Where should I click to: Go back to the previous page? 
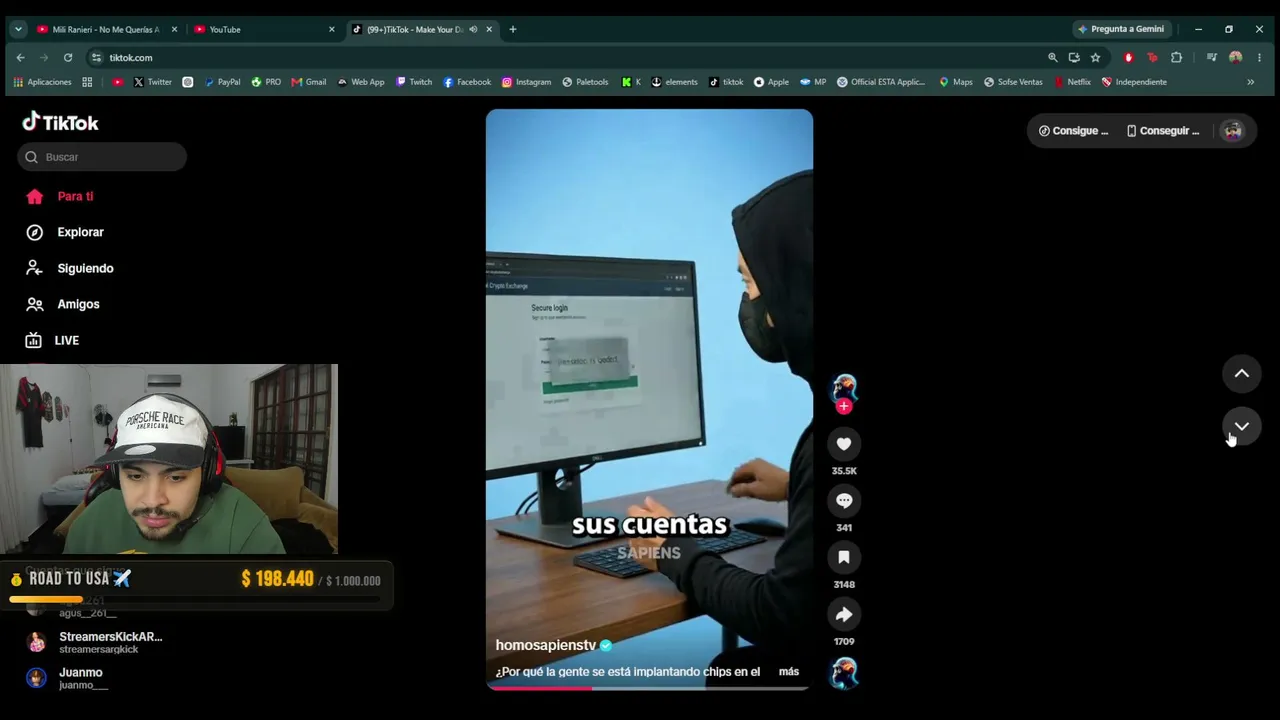20,58
